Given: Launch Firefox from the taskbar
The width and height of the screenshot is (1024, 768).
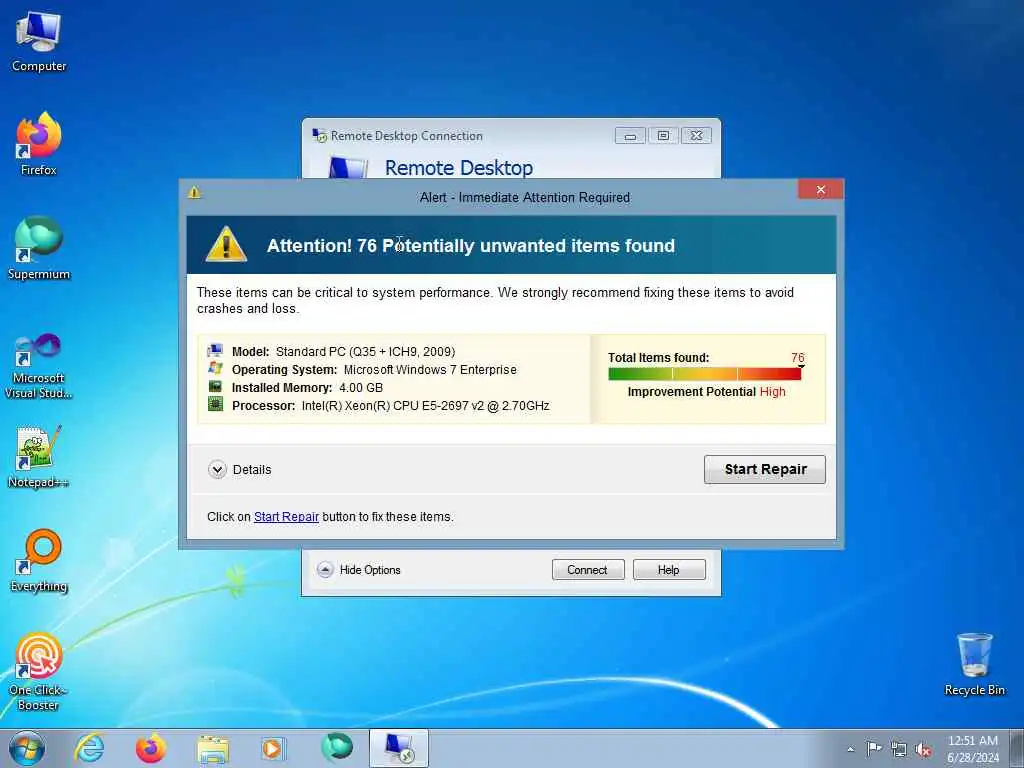Looking at the screenshot, I should pyautogui.click(x=151, y=748).
